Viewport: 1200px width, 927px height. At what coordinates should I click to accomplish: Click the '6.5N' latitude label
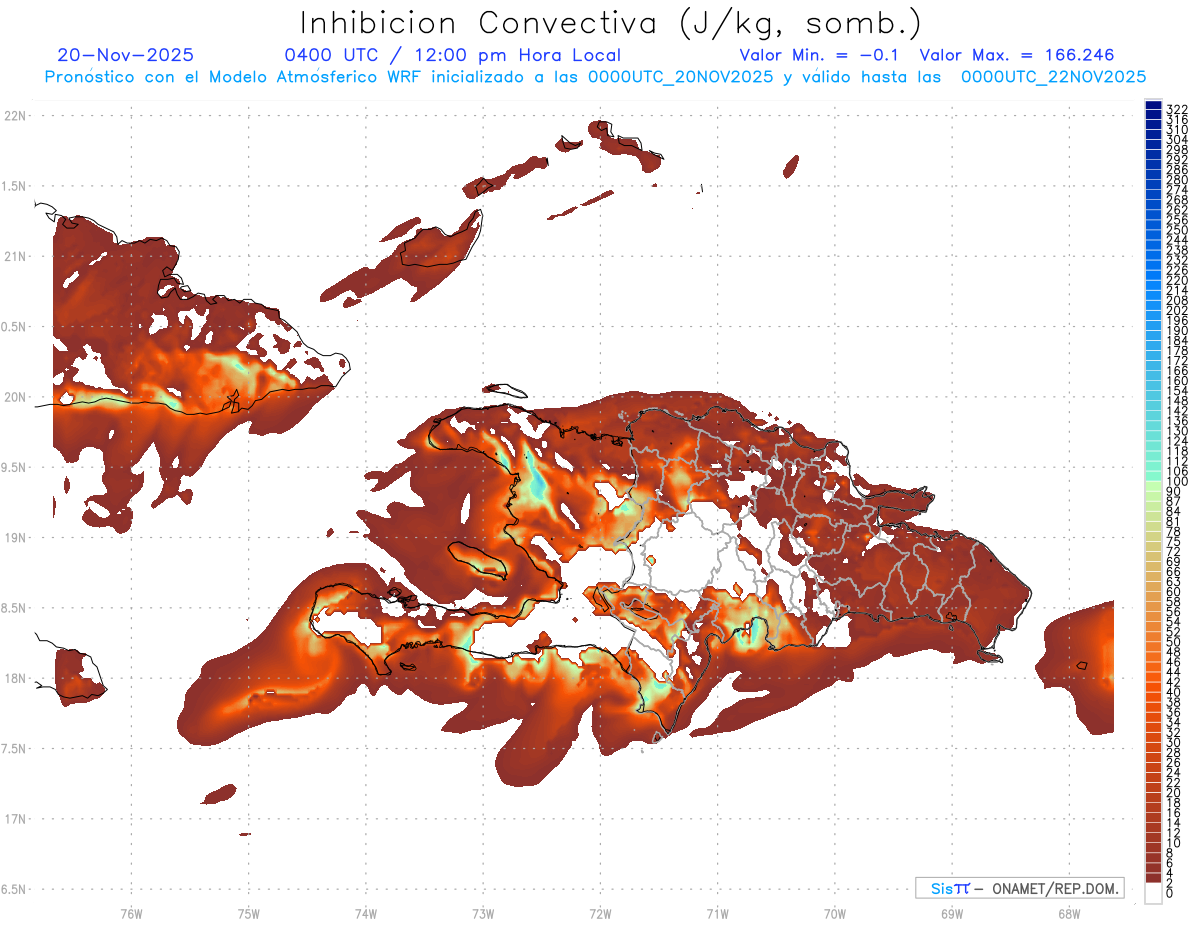click(x=14, y=889)
